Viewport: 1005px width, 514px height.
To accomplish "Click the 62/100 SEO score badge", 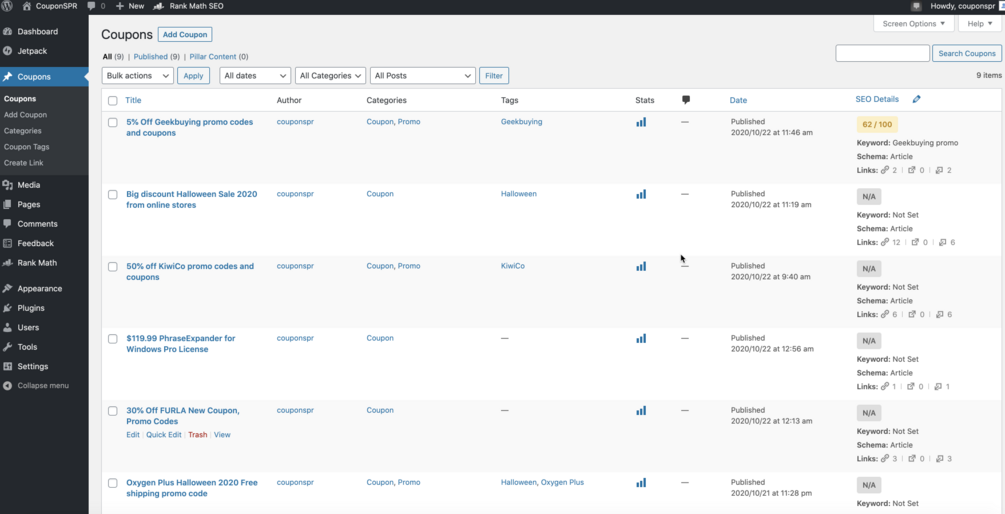I will click(x=877, y=125).
